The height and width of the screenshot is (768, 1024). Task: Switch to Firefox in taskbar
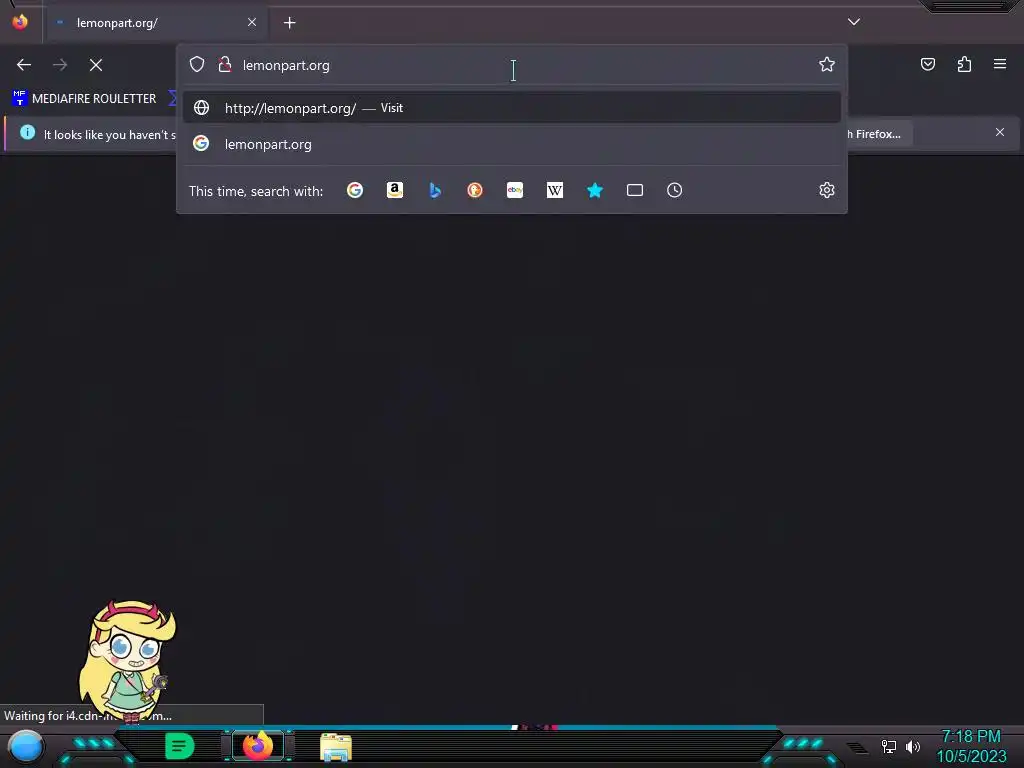pos(258,746)
